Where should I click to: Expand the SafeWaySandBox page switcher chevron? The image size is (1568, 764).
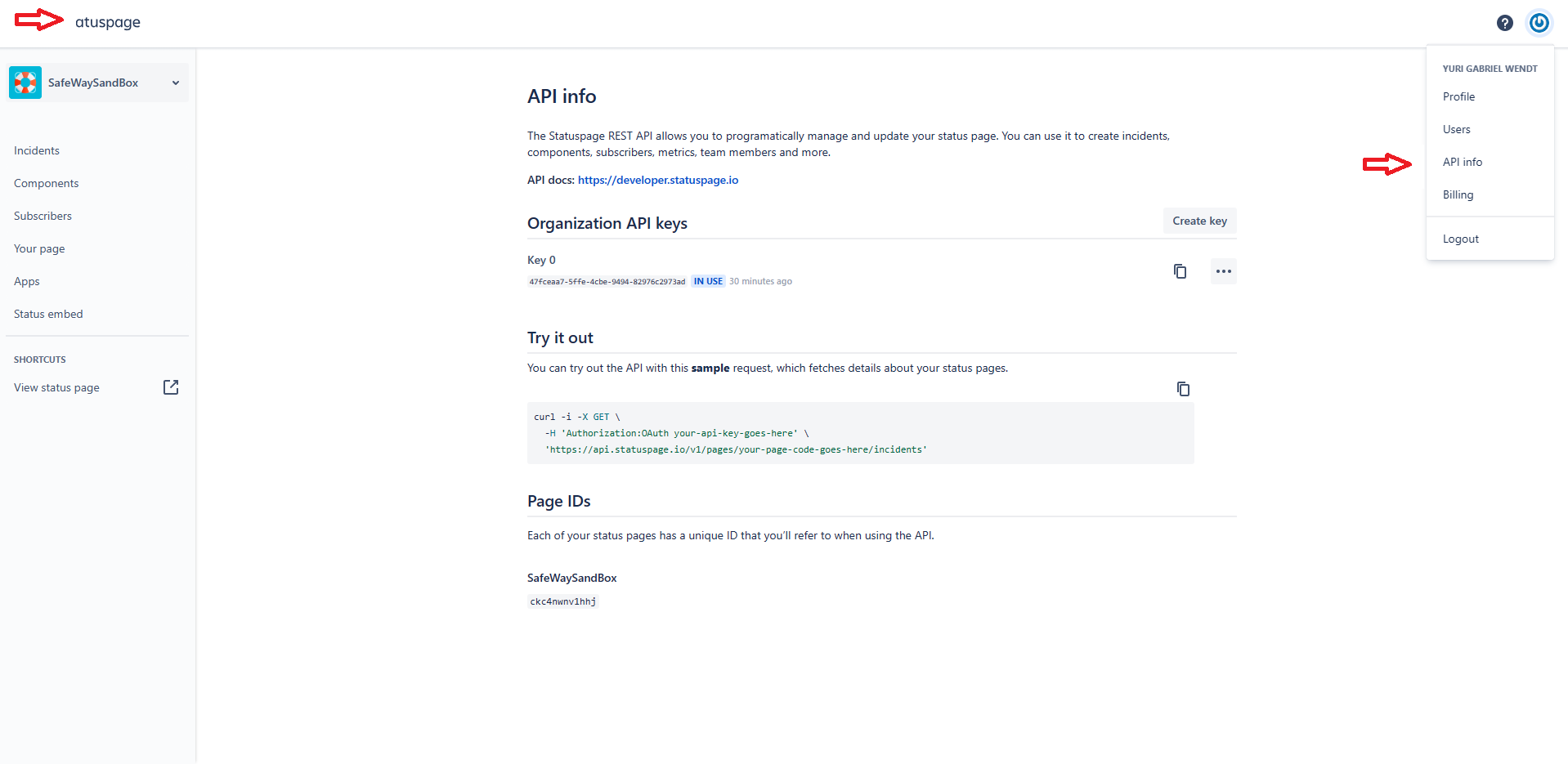coord(175,83)
